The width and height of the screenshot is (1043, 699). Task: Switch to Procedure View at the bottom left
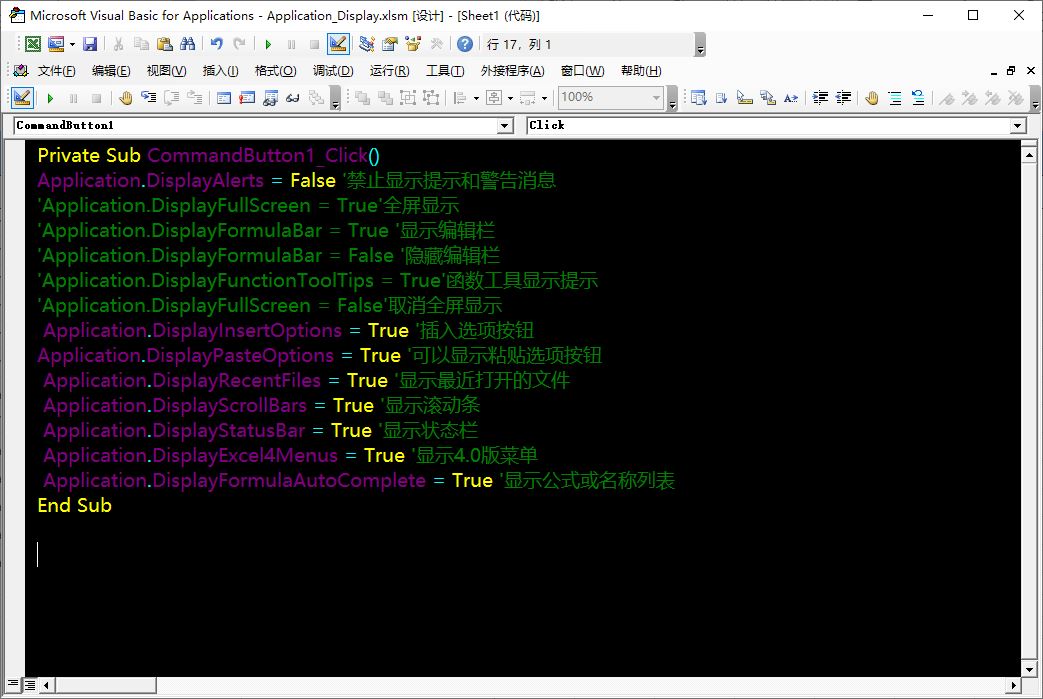point(13,684)
